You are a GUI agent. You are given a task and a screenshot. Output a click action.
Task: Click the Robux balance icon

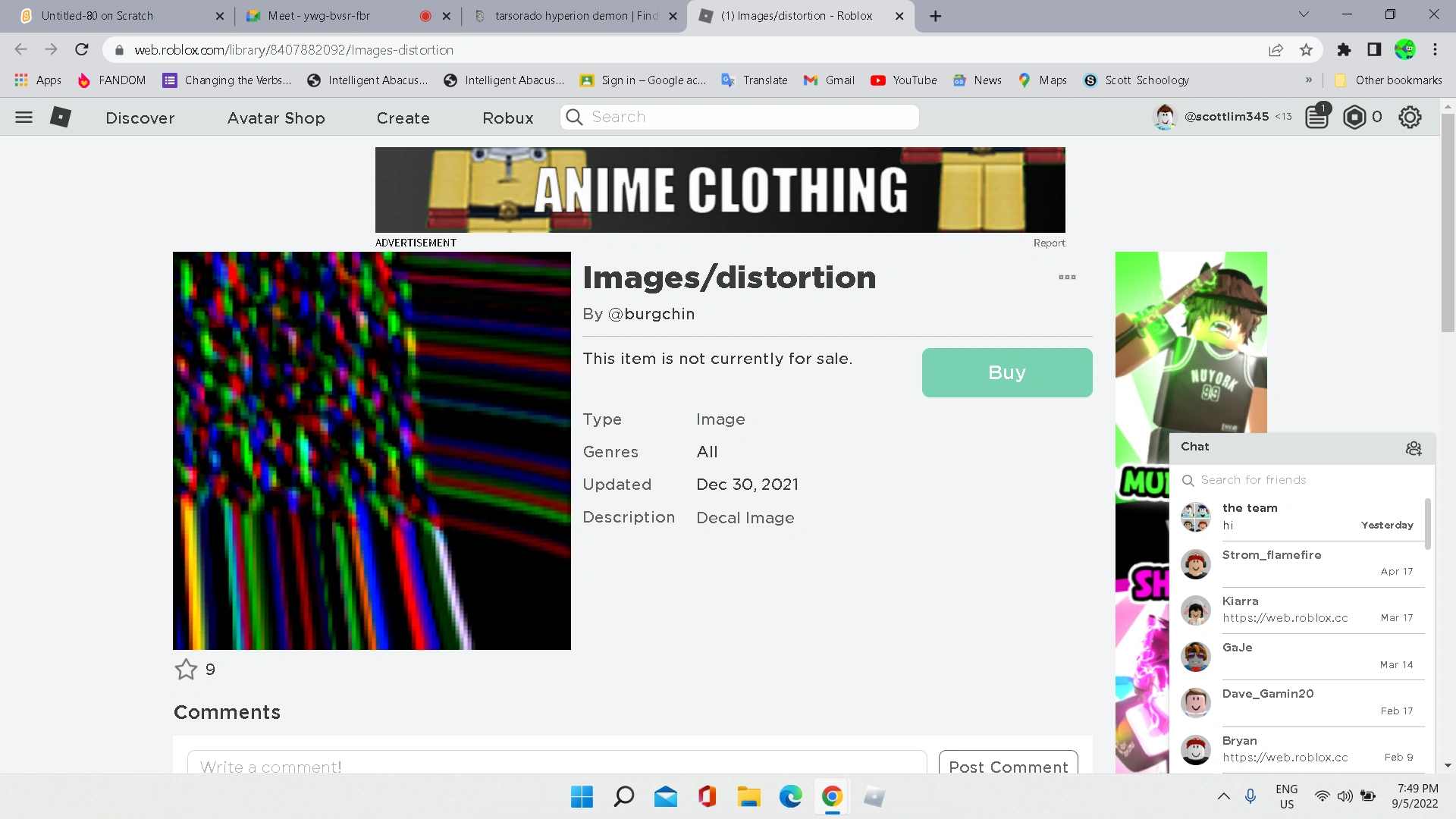[1354, 117]
